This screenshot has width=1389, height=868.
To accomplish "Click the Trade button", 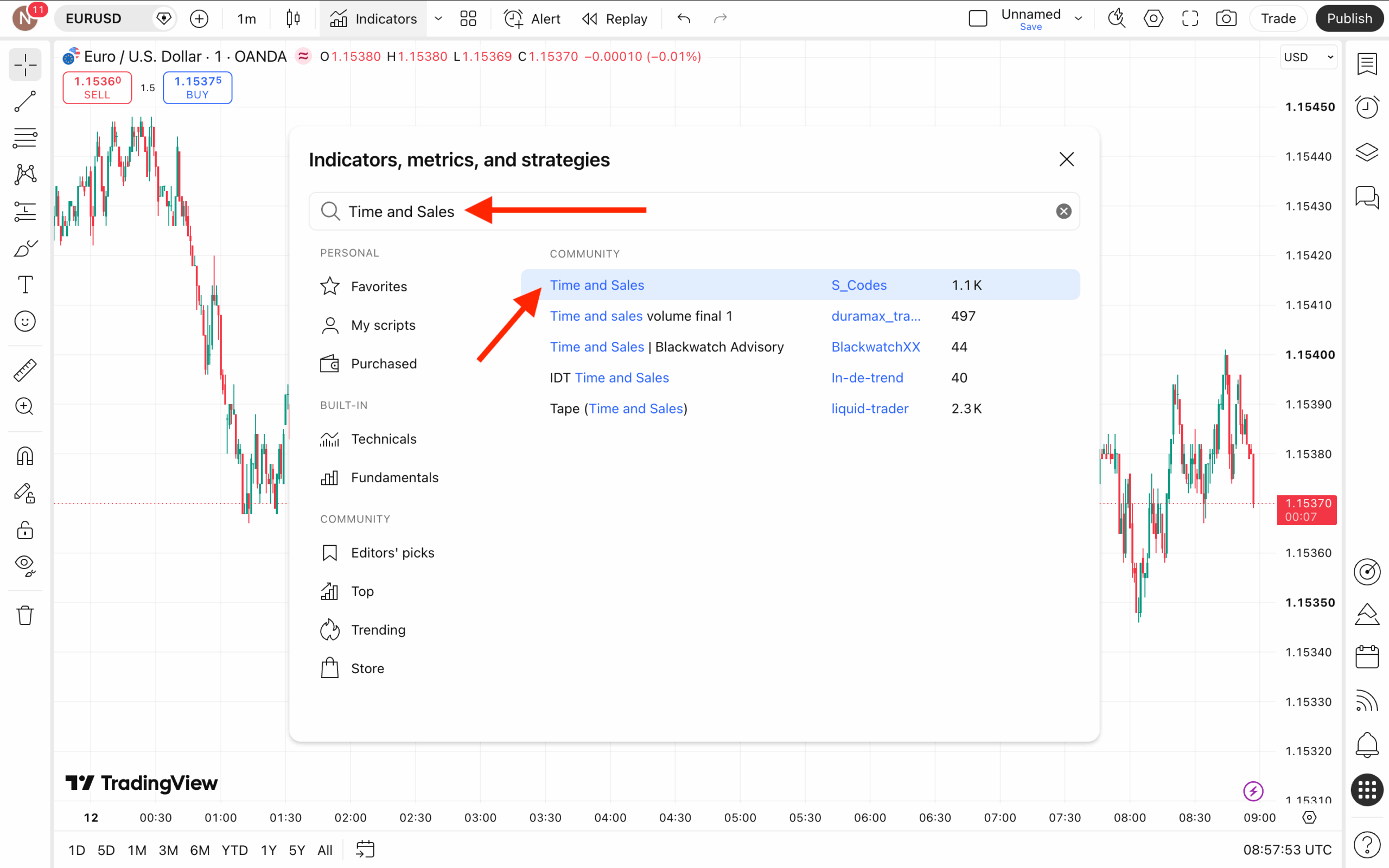I will pos(1278,18).
